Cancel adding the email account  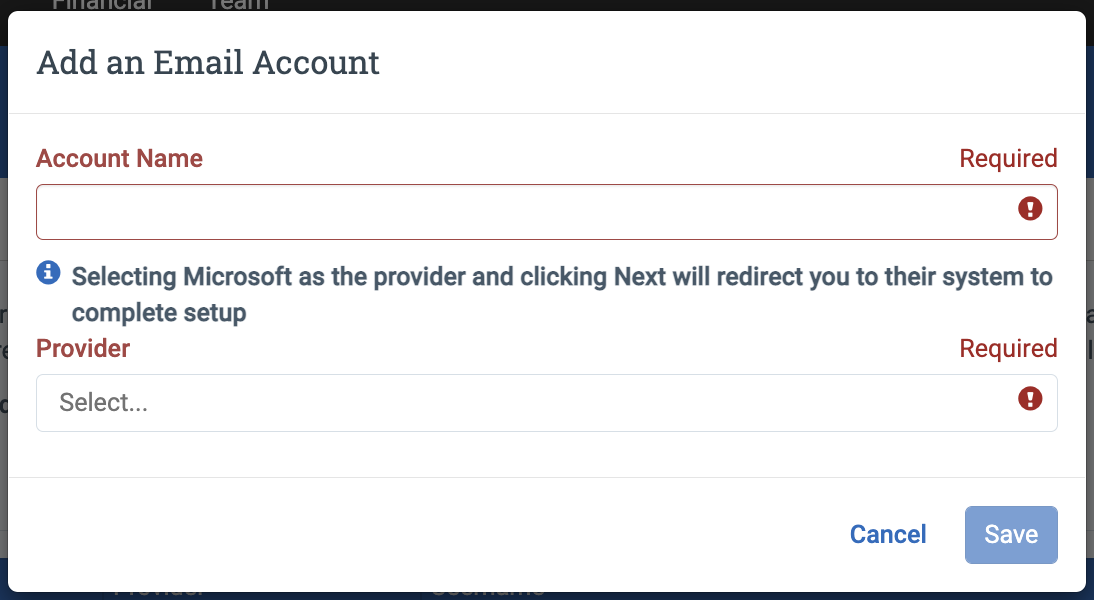pyautogui.click(x=887, y=534)
